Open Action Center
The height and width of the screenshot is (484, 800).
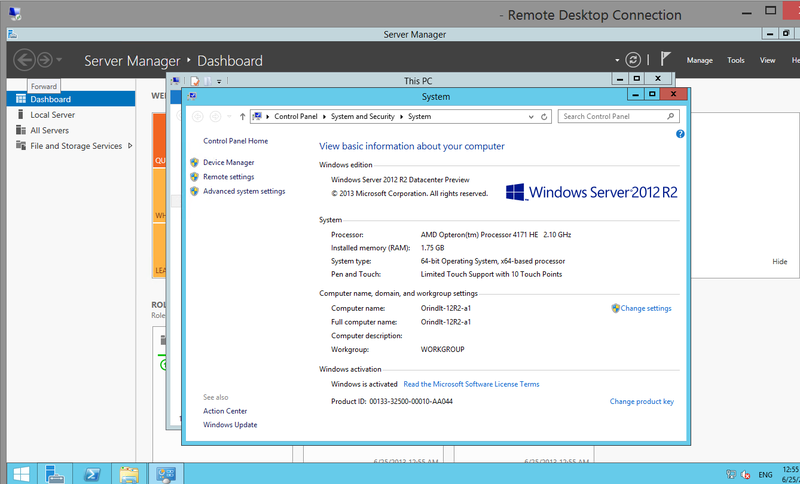pyautogui.click(x=224, y=411)
